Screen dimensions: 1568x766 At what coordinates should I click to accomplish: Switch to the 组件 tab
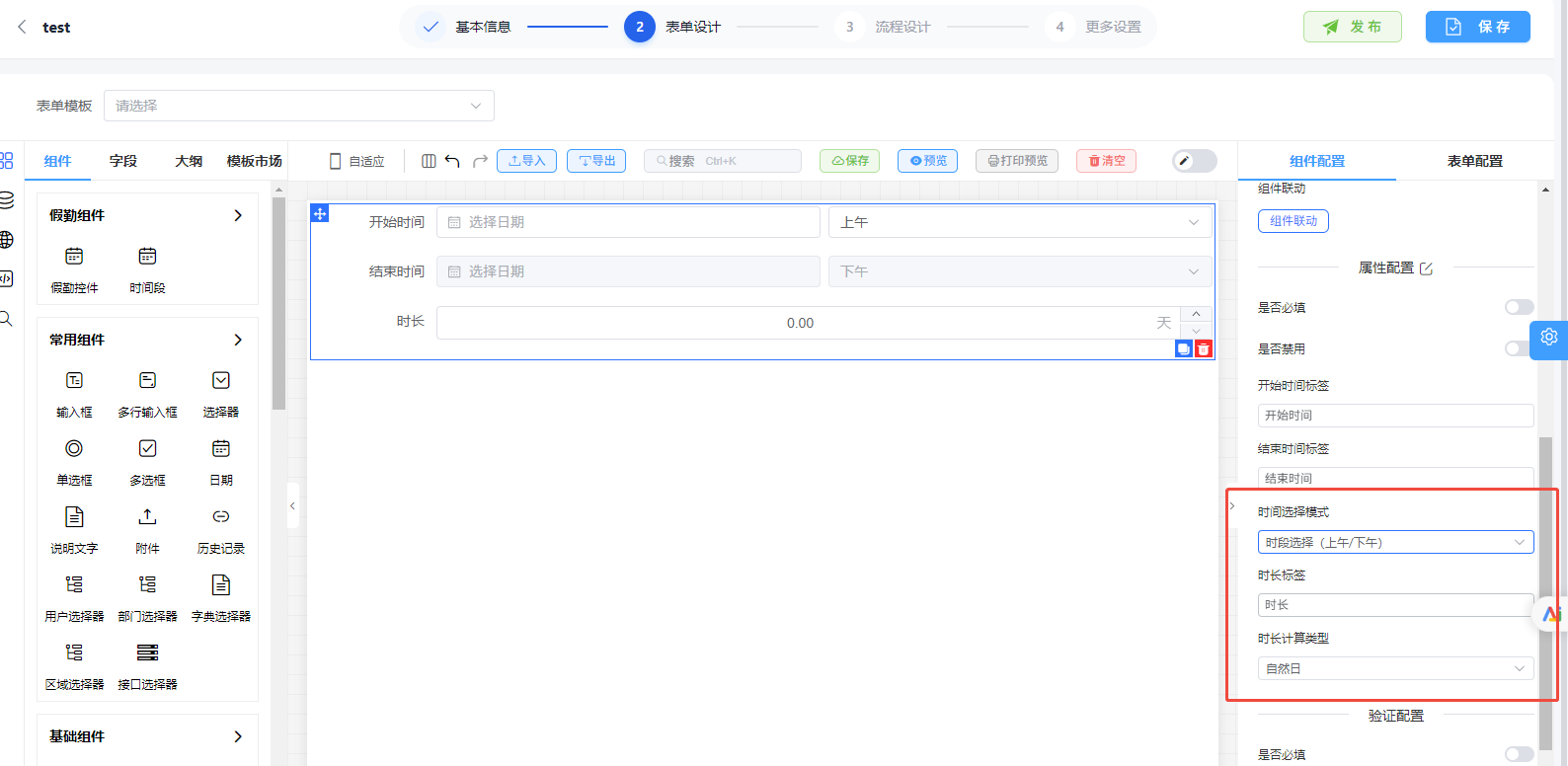tap(57, 161)
